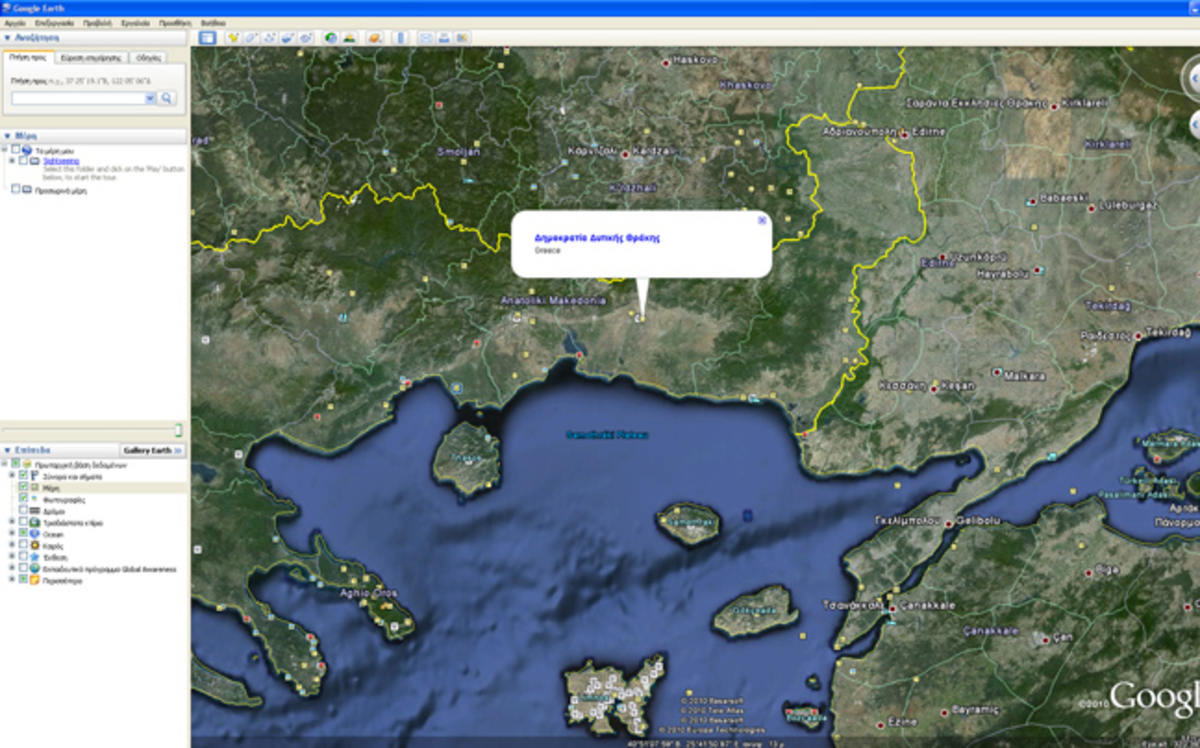Uncheck the Μέρη layer checkbox
The image size is (1200, 748).
click(23, 487)
